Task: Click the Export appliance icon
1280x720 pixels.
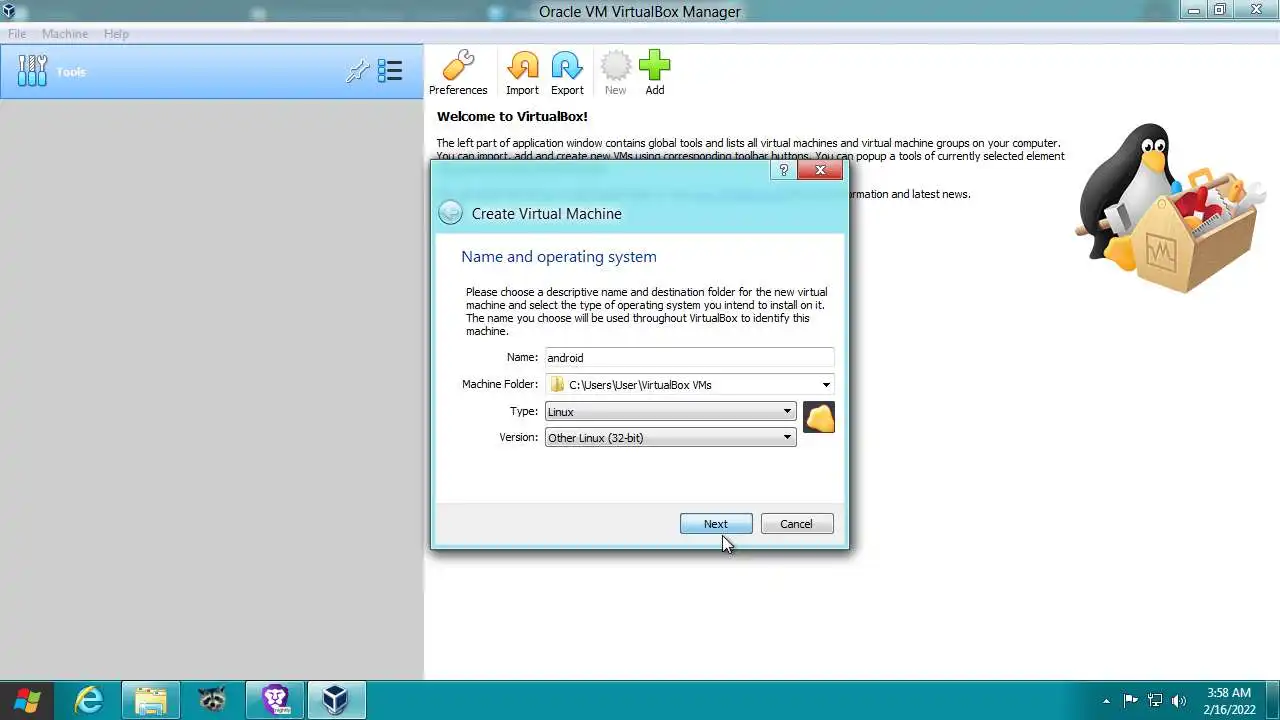Action: 567,73
